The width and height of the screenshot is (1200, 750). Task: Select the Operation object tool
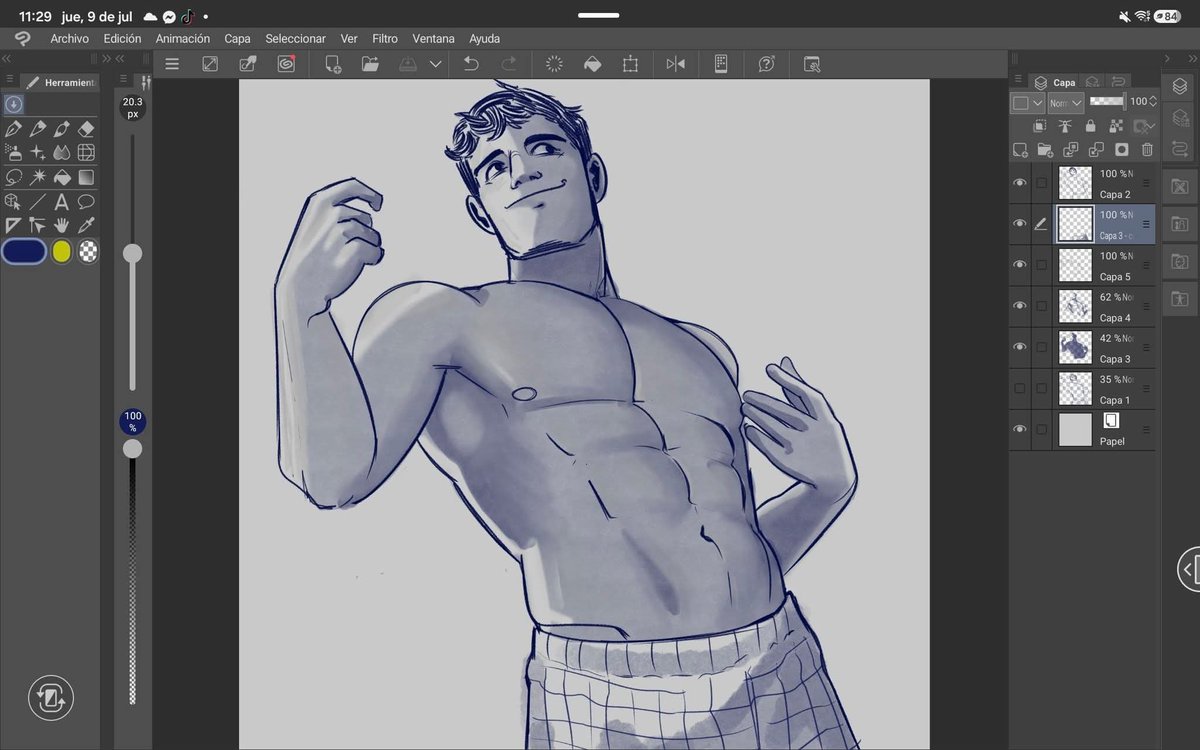click(x=14, y=201)
